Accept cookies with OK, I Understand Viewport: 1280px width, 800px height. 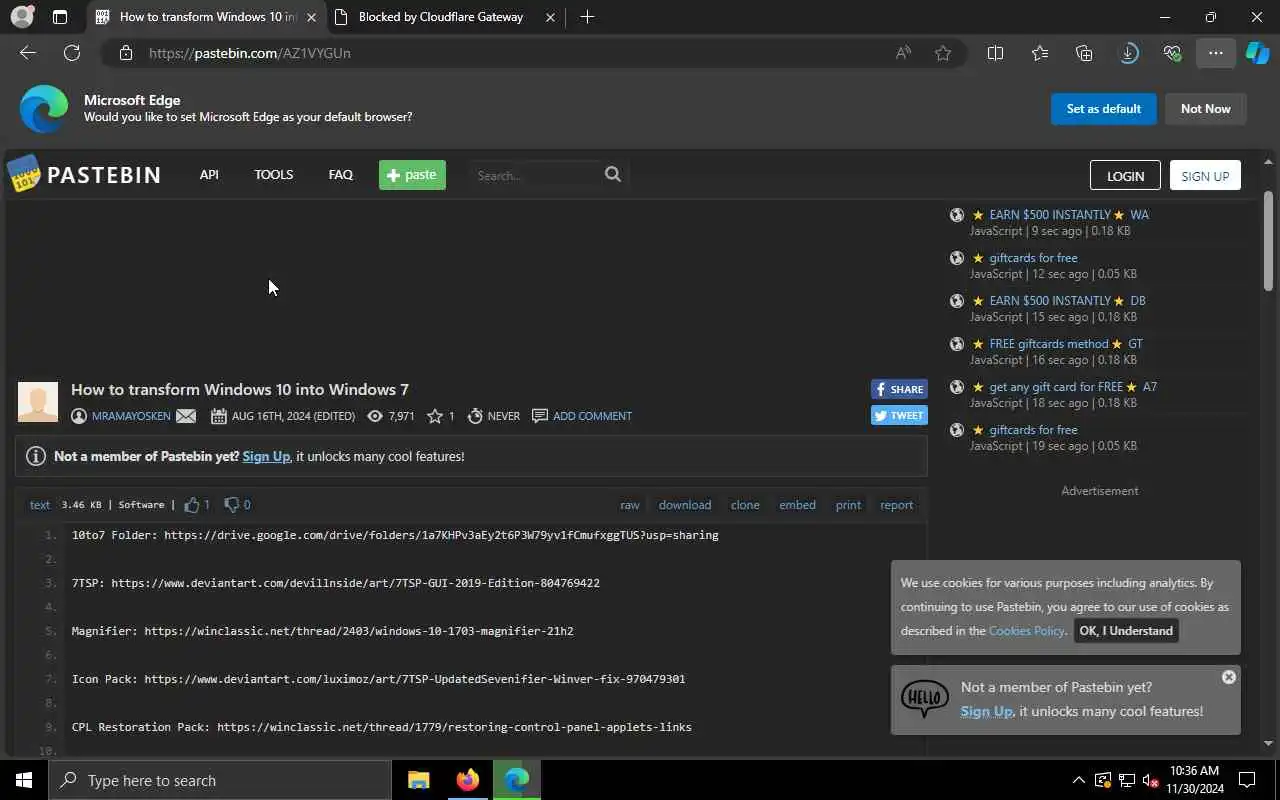(x=1126, y=631)
